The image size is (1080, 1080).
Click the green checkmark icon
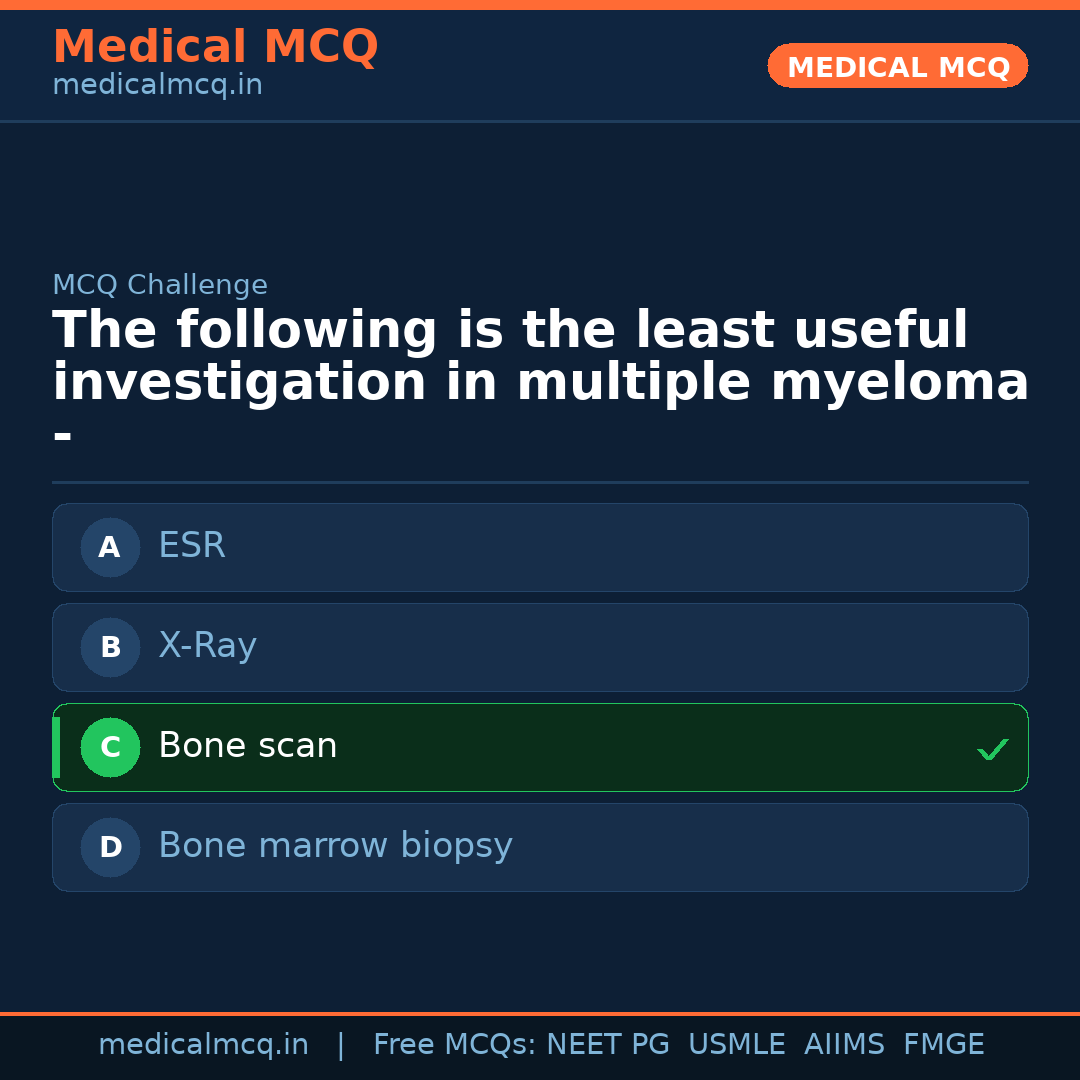(x=992, y=749)
